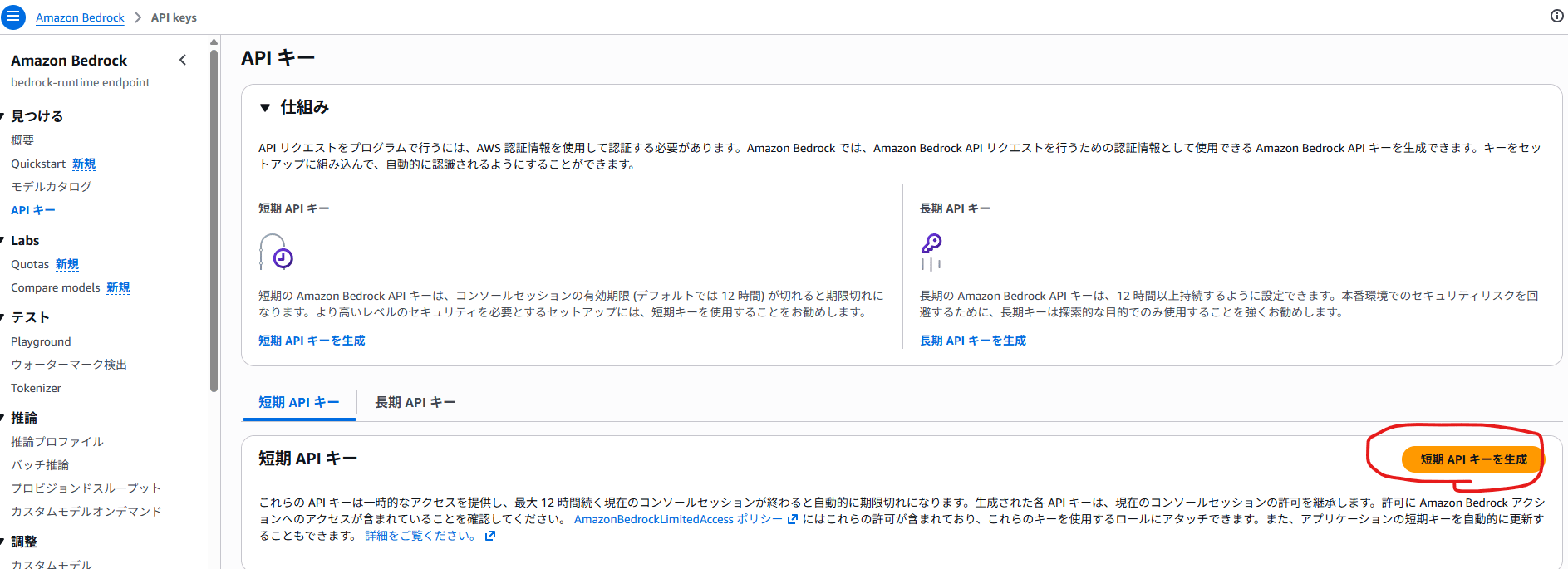The image size is (1568, 569).
Task: Open Playground in the sidebar
Action: tap(41, 341)
